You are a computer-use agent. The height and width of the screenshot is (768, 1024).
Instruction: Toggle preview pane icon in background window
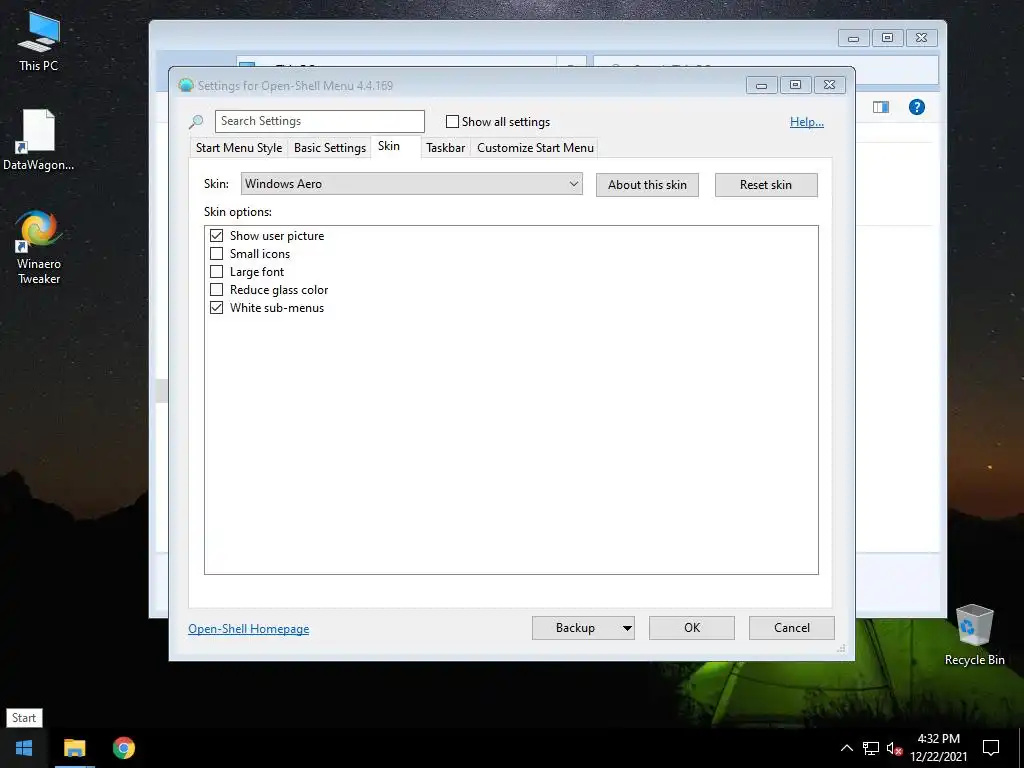pyautogui.click(x=881, y=107)
